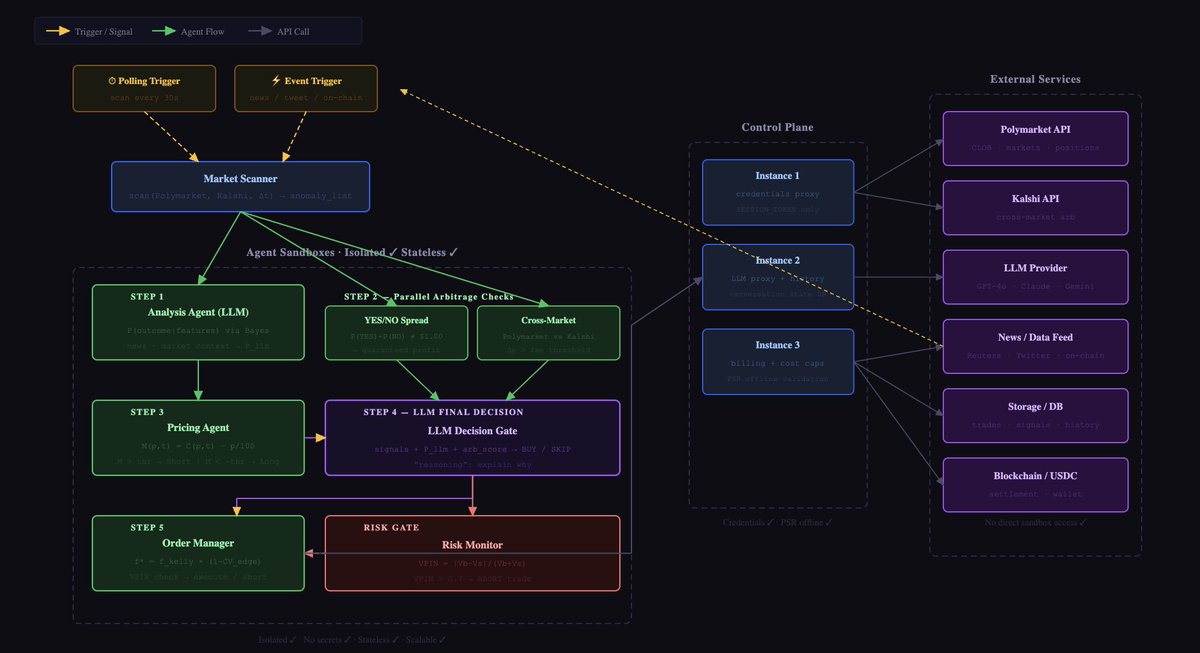1200x653 pixels.
Task: Click Instance 2 LLM proxy box
Action: click(777, 277)
